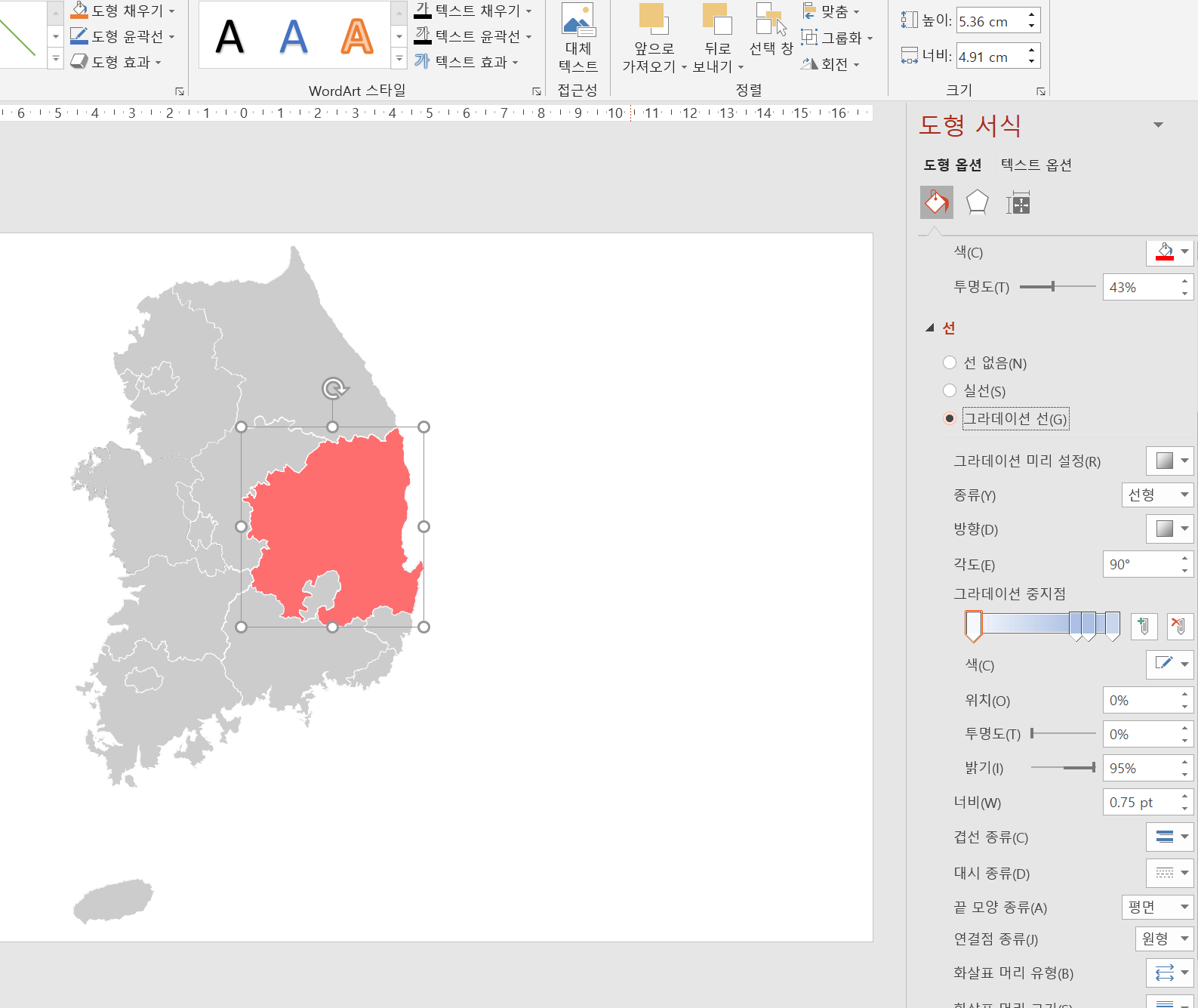
Task: Apply the orange outlined WordArt style A
Action: click(x=357, y=36)
